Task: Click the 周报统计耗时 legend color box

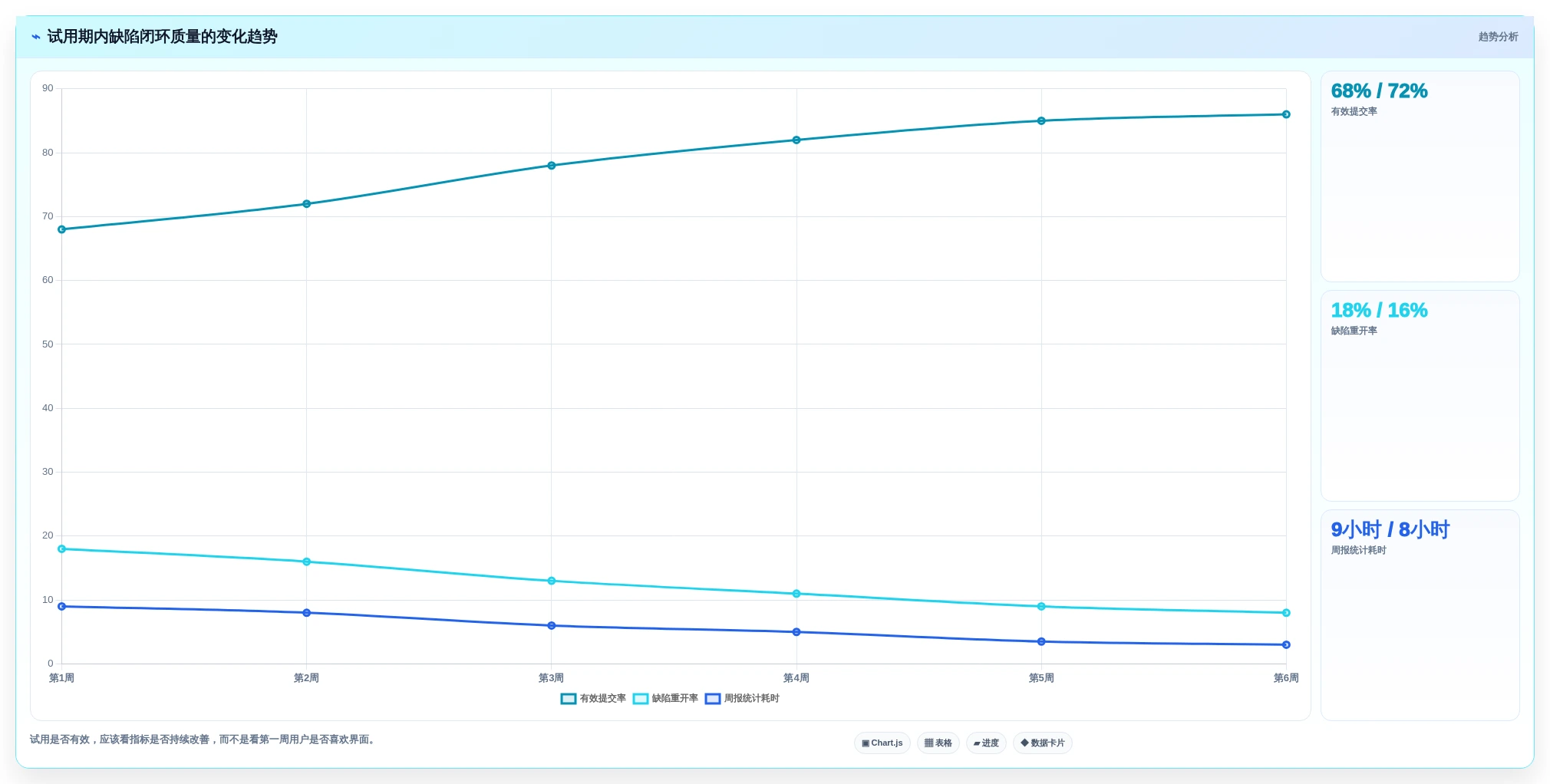Action: (x=713, y=699)
